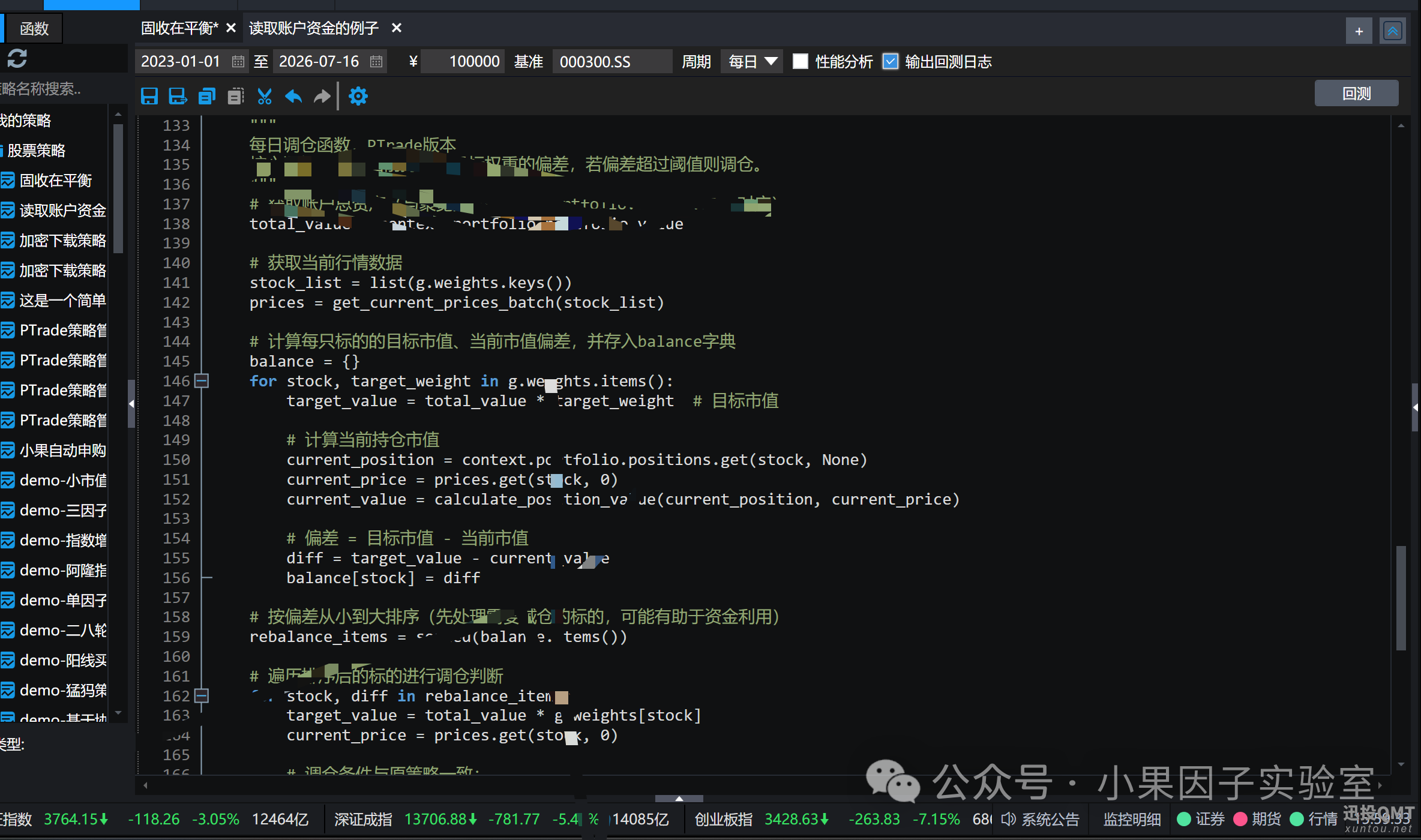Viewport: 1421px width, 840px height.
Task: Uncheck 输出回测日志 checkbox
Action: pyautogui.click(x=891, y=61)
